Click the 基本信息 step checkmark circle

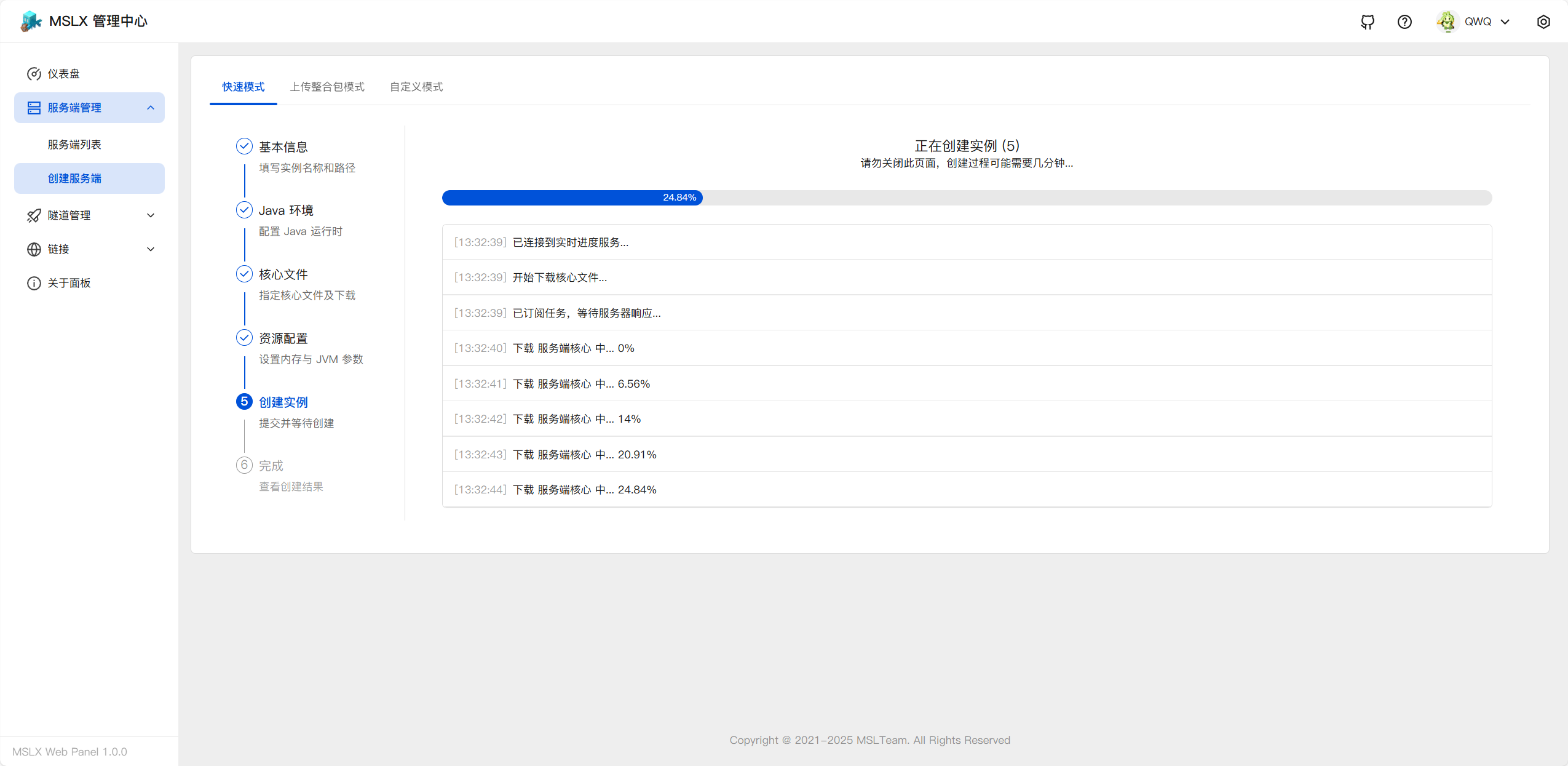pyautogui.click(x=244, y=146)
